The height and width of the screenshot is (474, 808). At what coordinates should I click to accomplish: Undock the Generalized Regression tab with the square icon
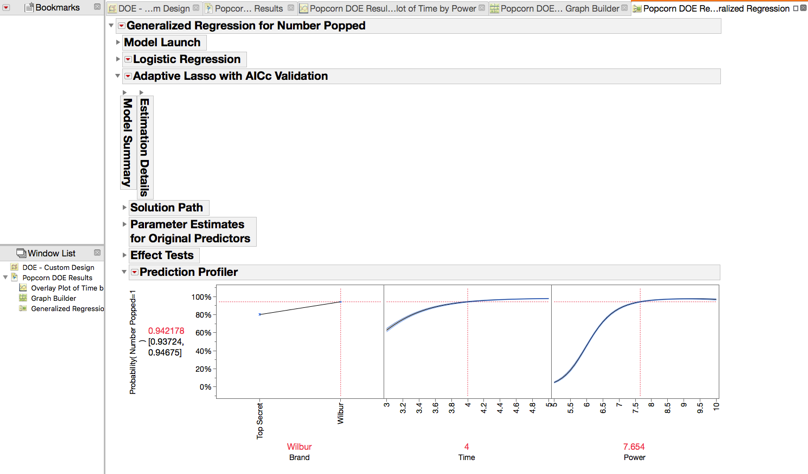point(796,8)
